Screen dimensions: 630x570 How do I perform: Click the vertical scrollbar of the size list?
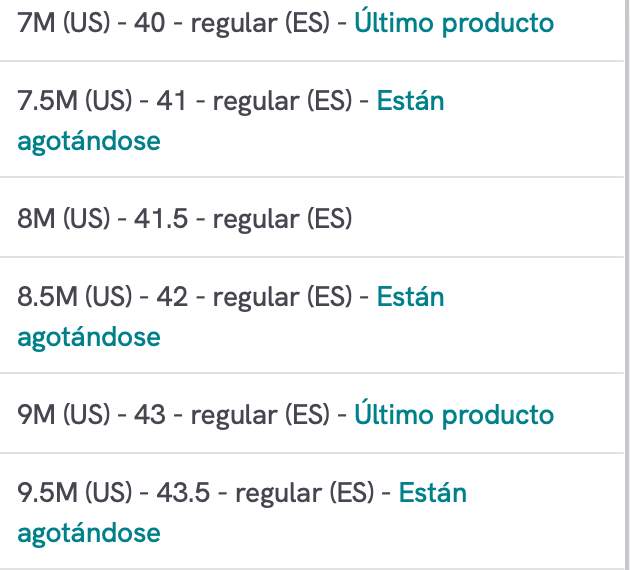[x=627, y=285]
